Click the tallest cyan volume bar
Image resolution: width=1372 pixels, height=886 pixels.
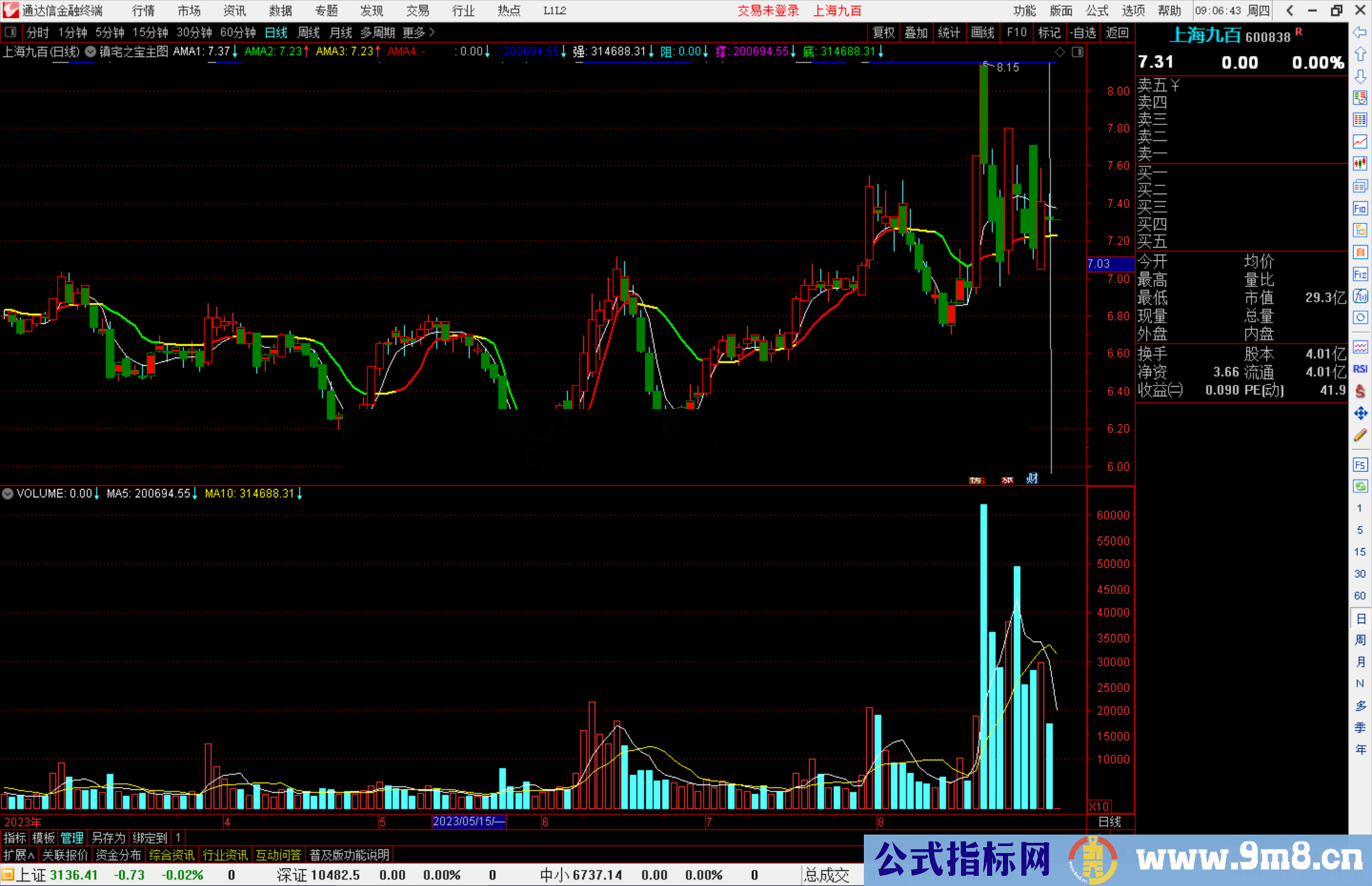pyautogui.click(x=984, y=656)
